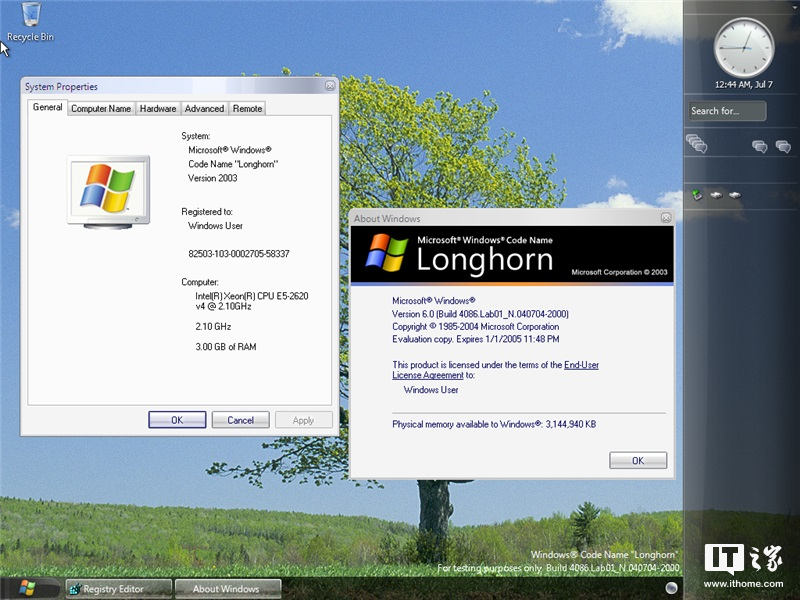This screenshot has height=600, width=800.
Task: Click OK in the About Windows dialog
Action: pyautogui.click(x=638, y=460)
